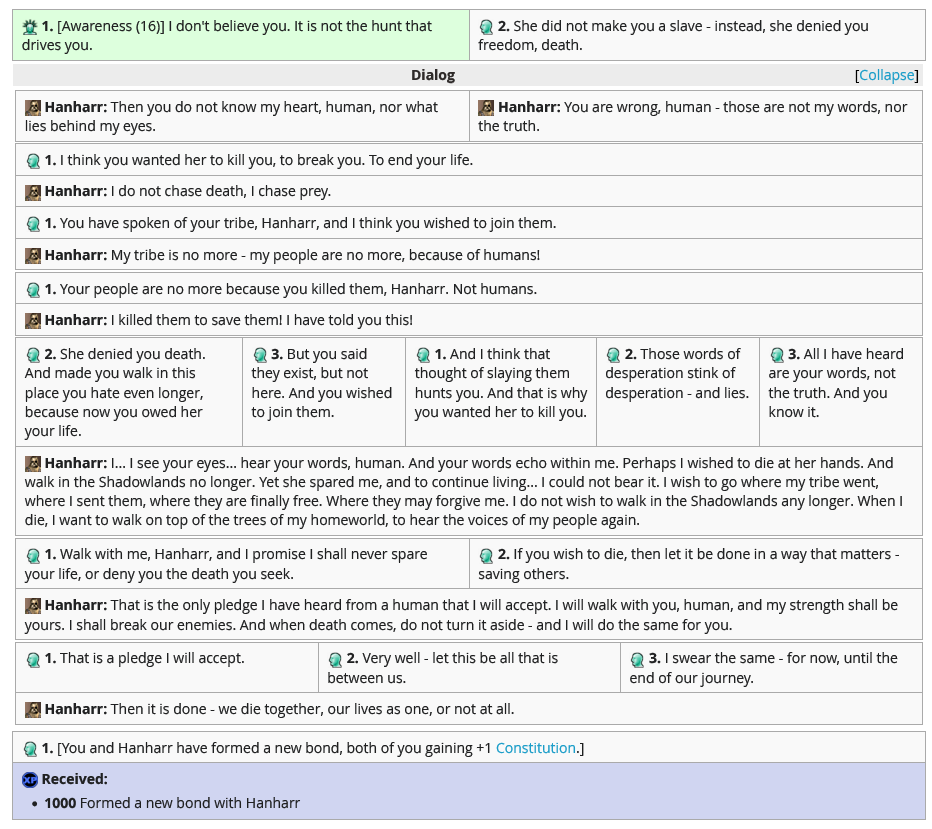Click player icon beside 'If you wish to die'
The width and height of the screenshot is (932, 829).
point(486,555)
